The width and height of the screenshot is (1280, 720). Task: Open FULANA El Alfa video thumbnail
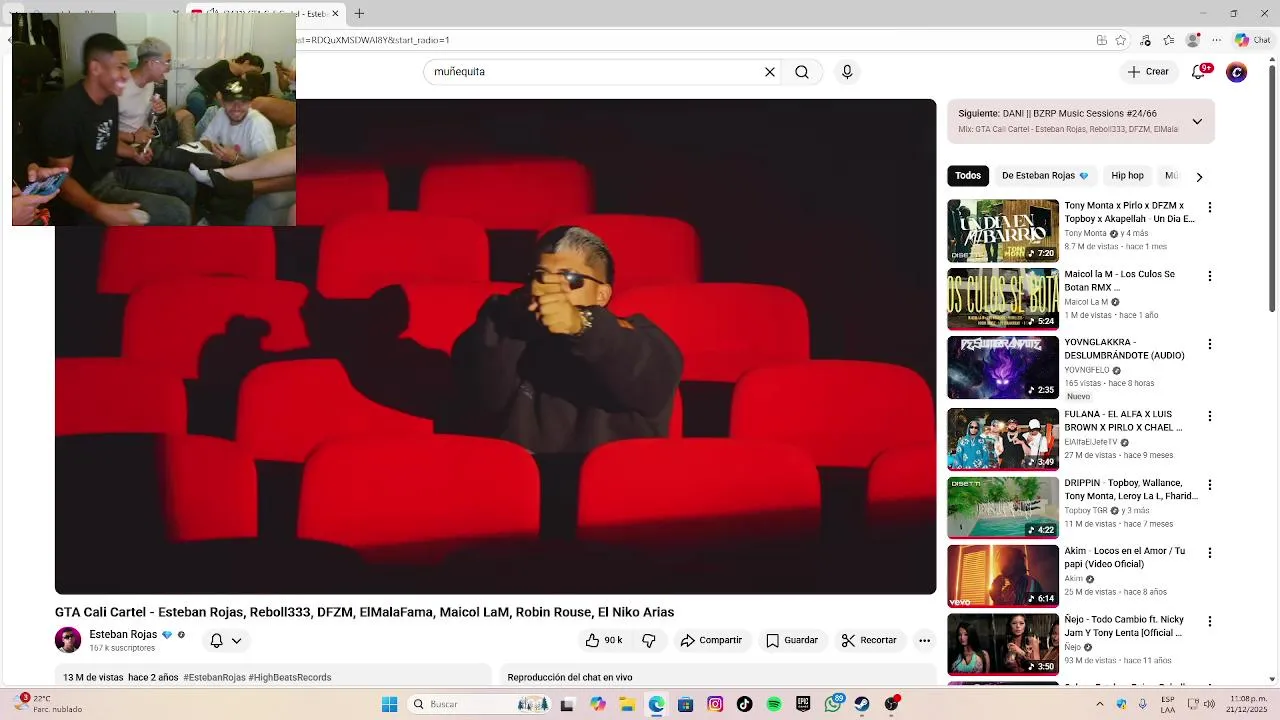tap(1003, 439)
